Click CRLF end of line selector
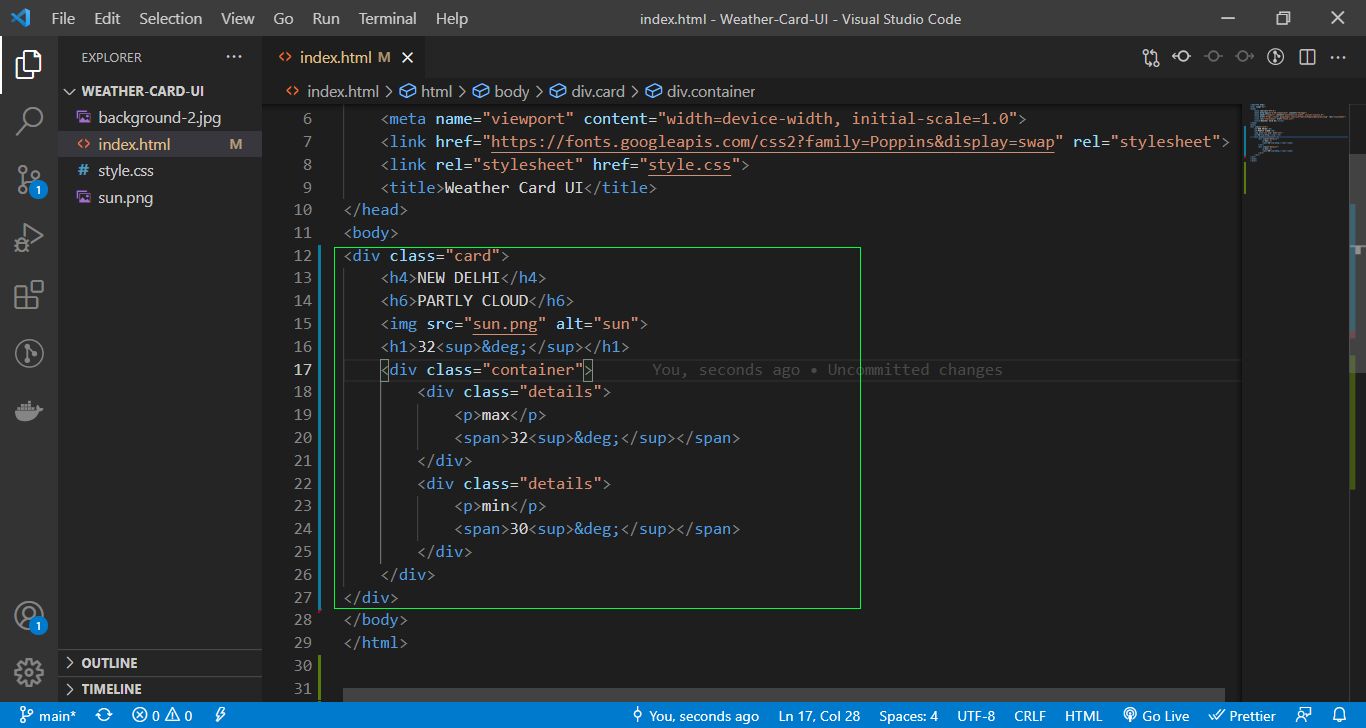1366x728 pixels. tap(1030, 716)
